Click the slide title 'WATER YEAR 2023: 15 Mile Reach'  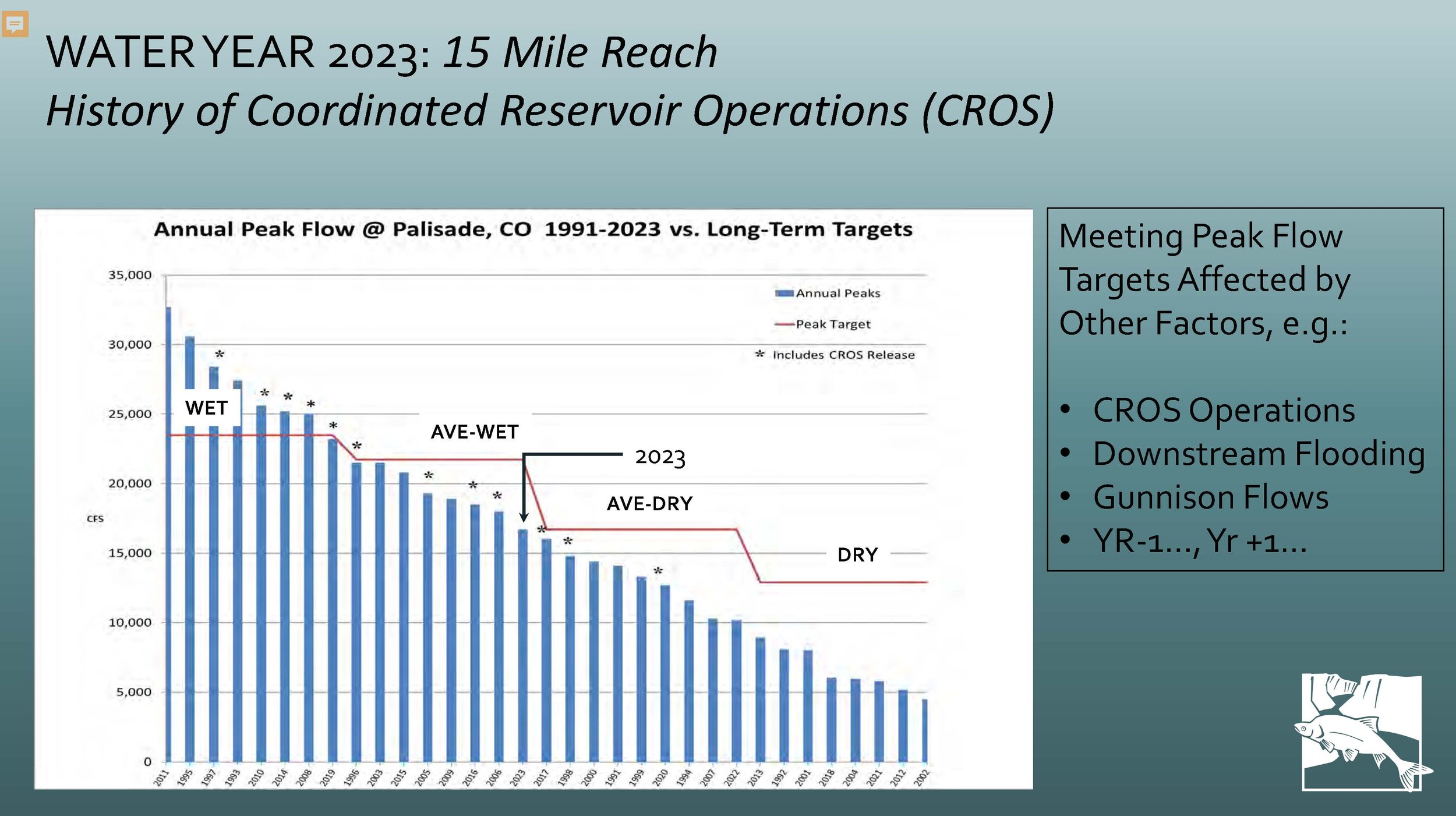coord(381,54)
